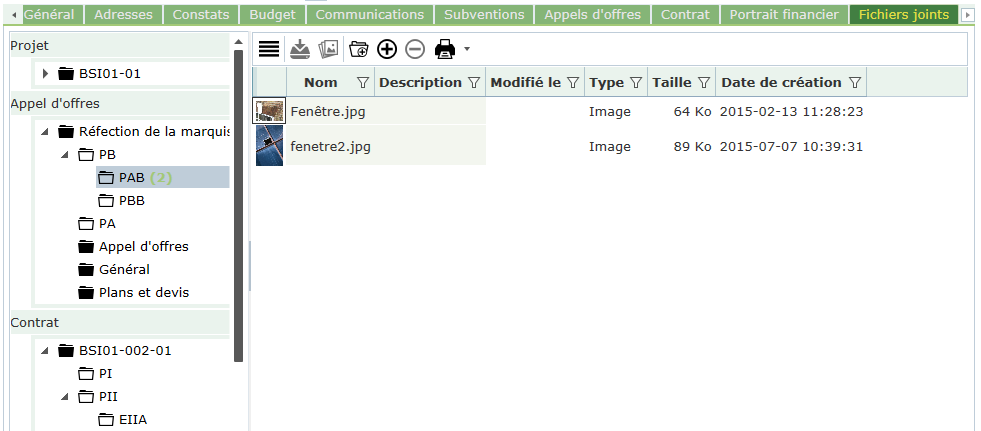Image resolution: width=981 pixels, height=431 pixels.
Task: Open the Fenêtre.jpg thumbnail
Action: [x=269, y=111]
